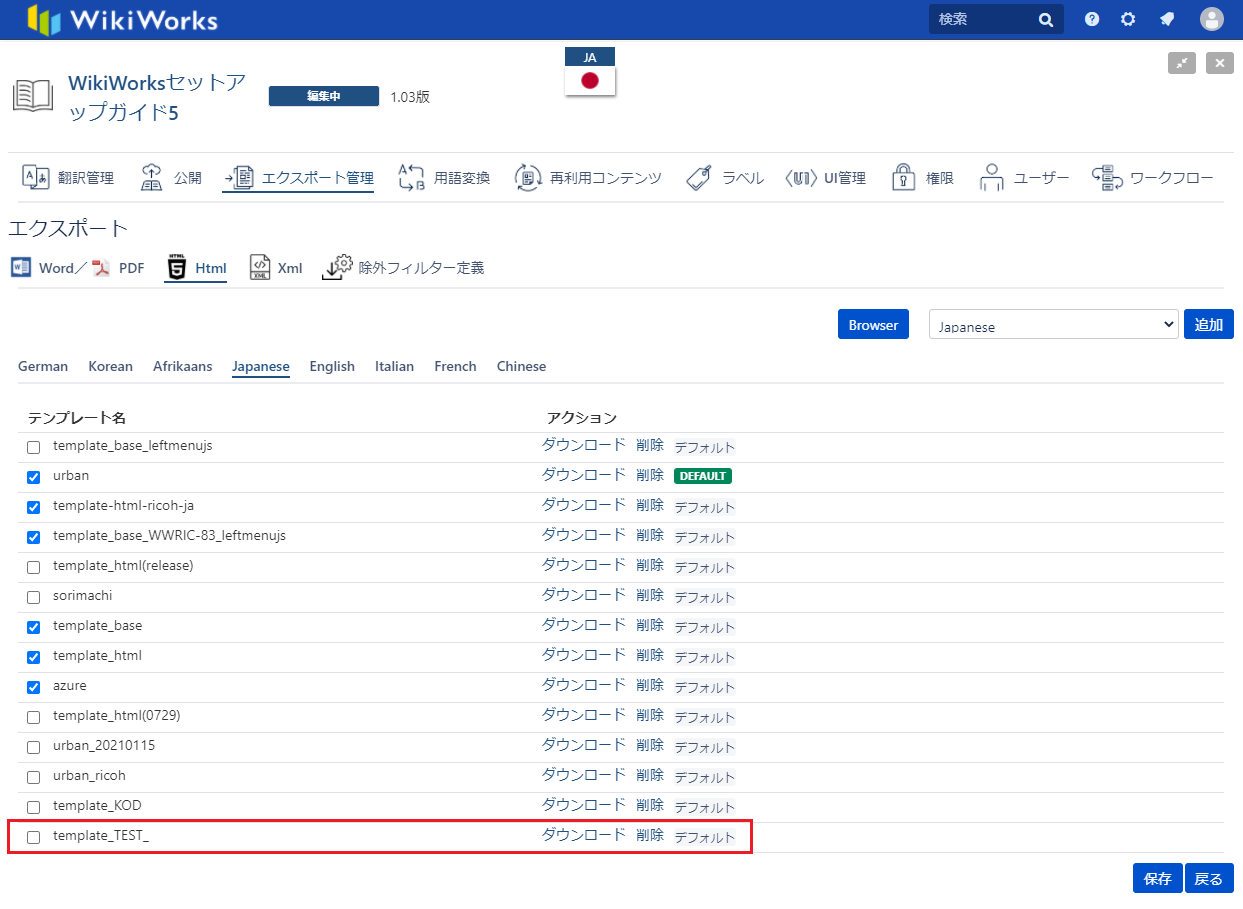Uncheck the azure template checkbox
The image size is (1243, 909).
coord(33,687)
